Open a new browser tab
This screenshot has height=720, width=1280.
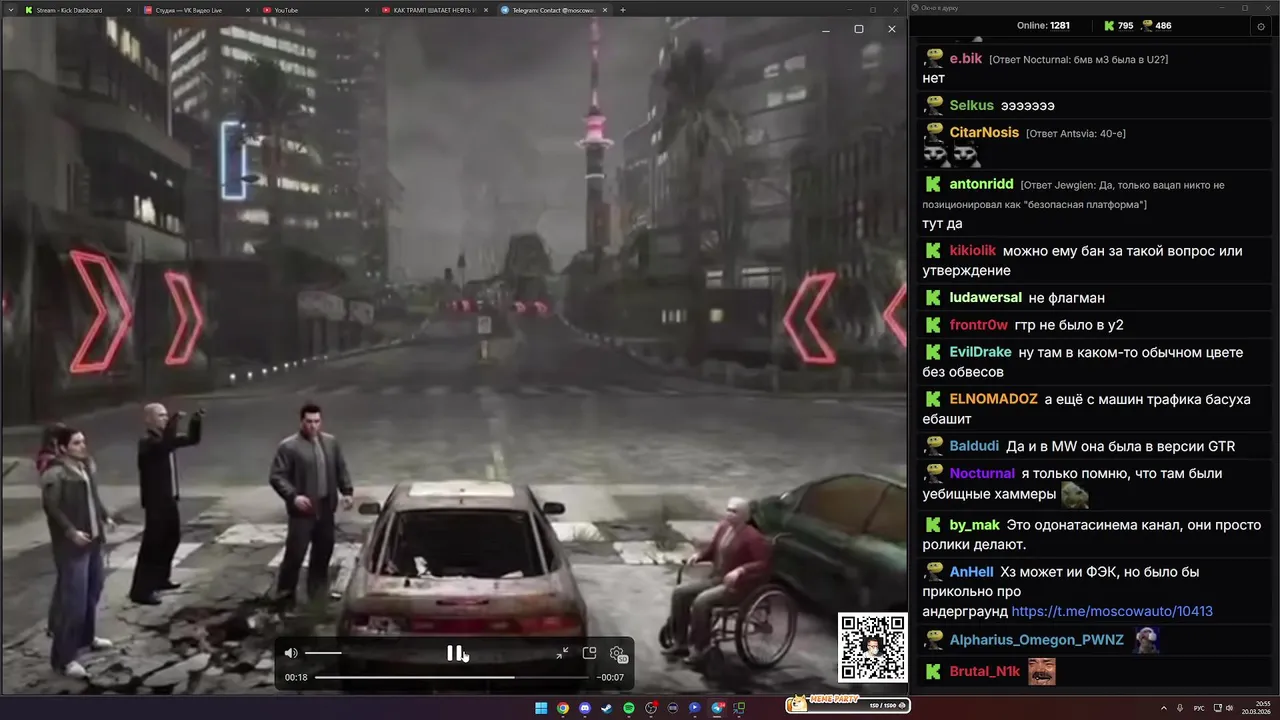click(623, 10)
